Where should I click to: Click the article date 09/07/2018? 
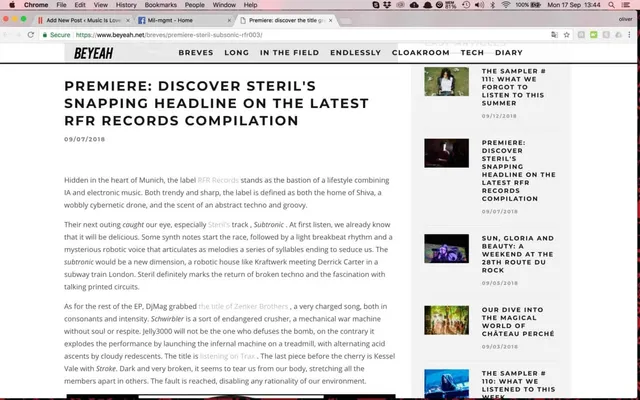tap(84, 139)
